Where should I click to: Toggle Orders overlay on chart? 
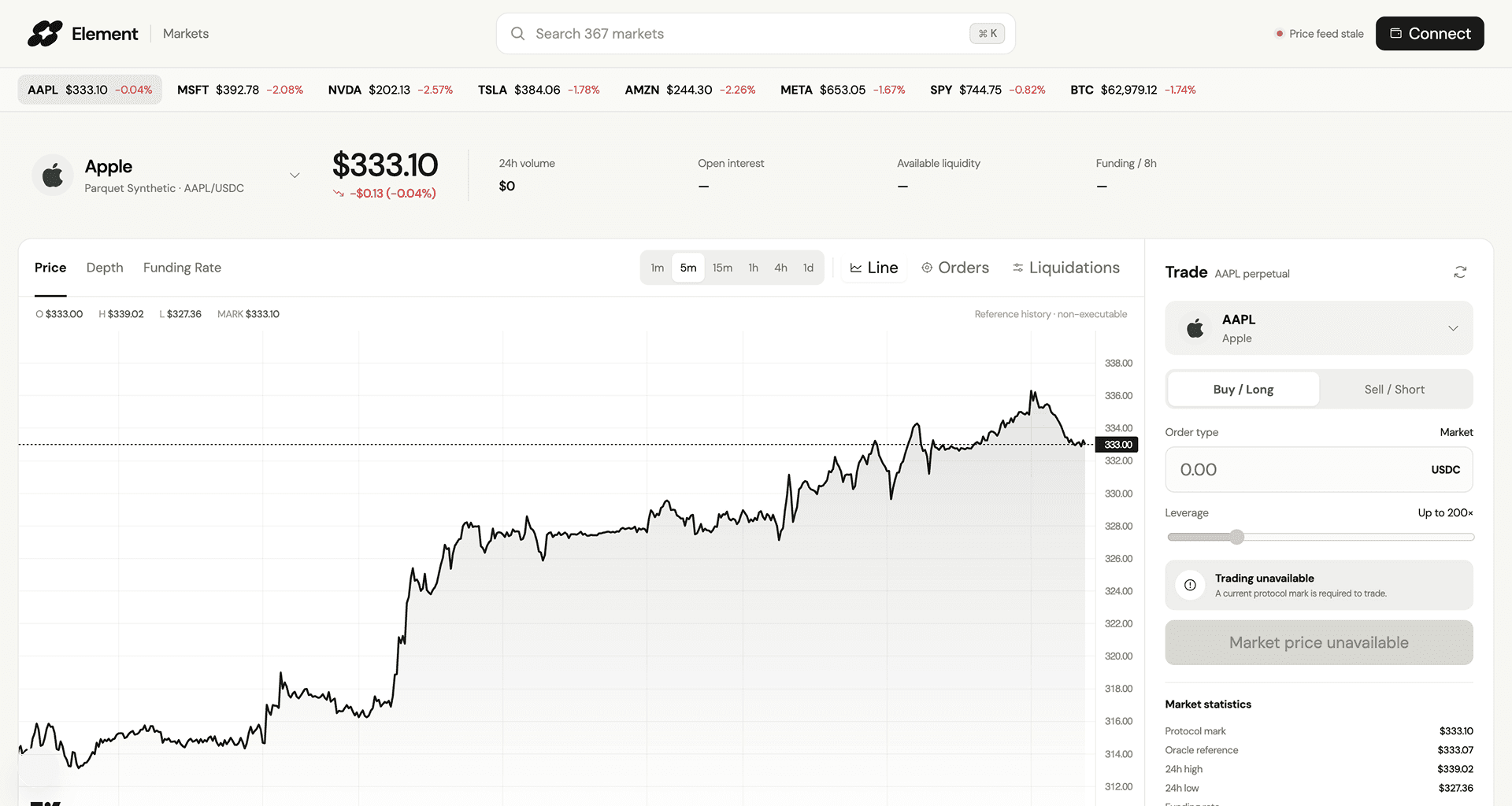point(955,268)
